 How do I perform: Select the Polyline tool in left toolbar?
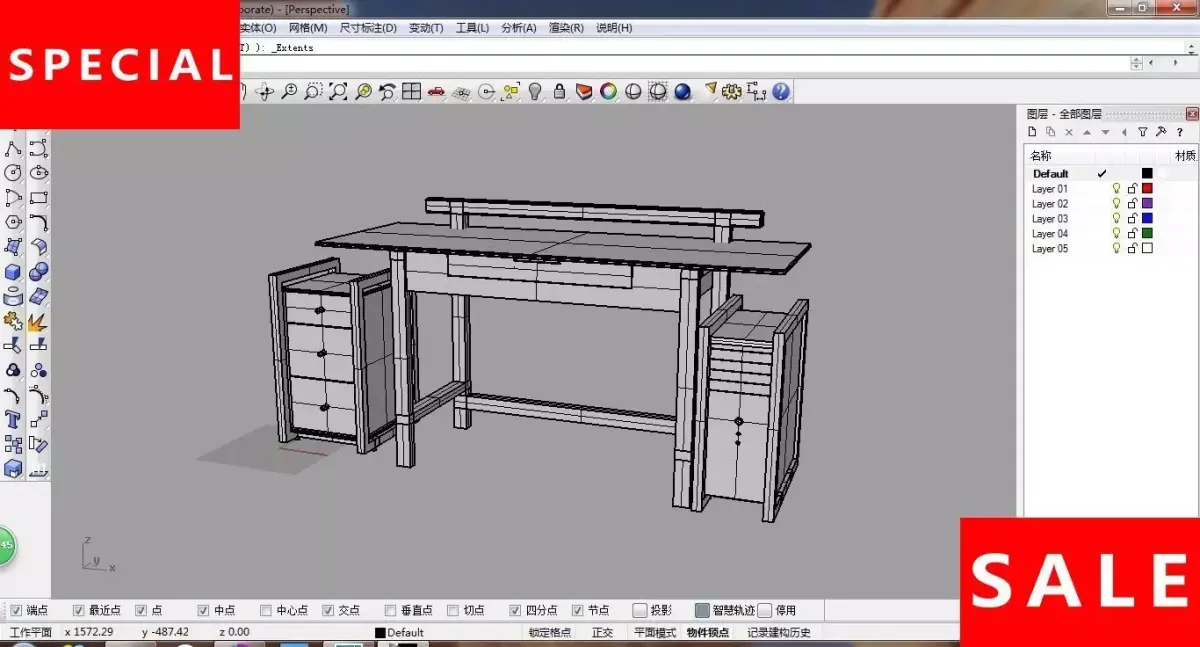(13, 149)
